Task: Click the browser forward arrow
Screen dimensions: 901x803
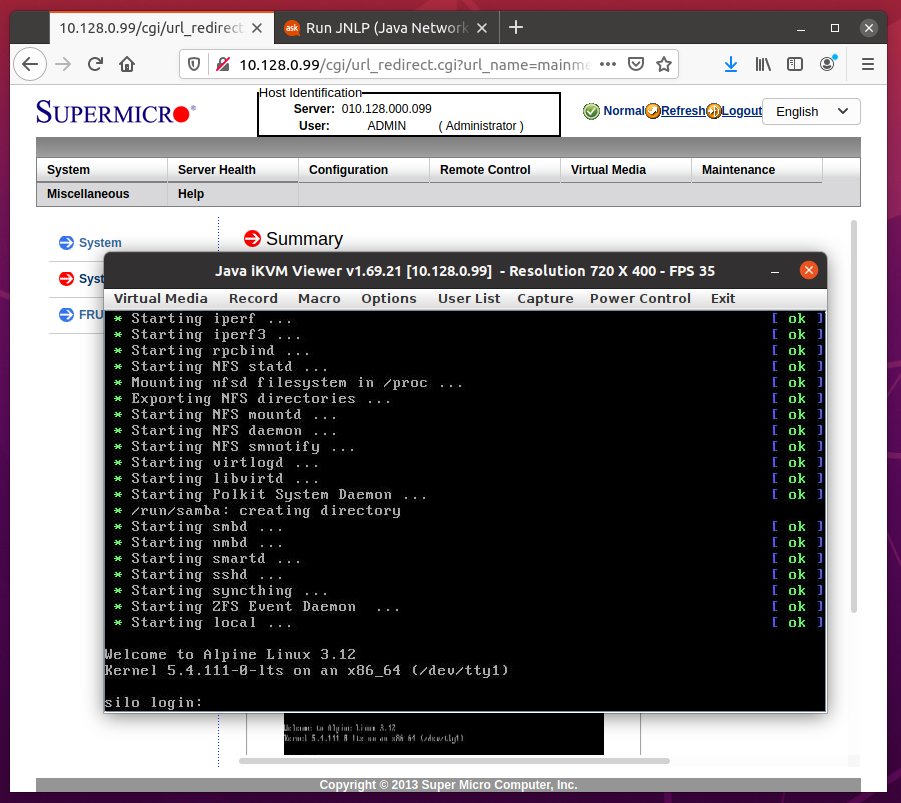Action: pyautogui.click(x=63, y=64)
